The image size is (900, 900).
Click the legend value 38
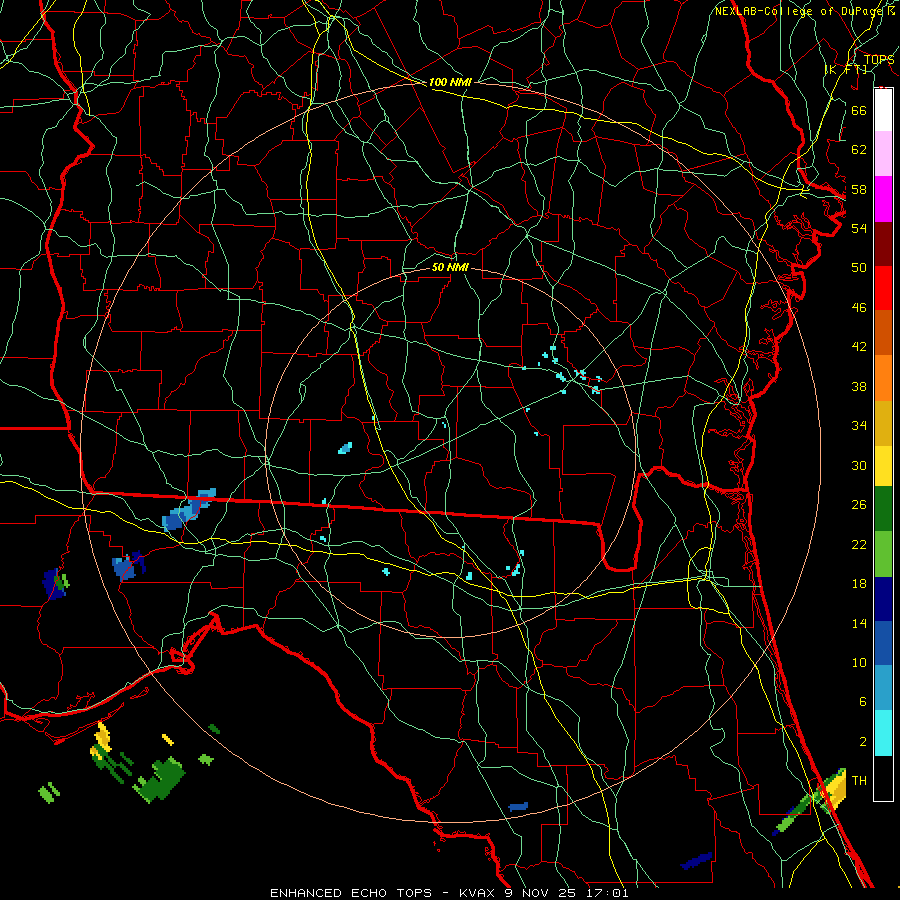pyautogui.click(x=859, y=386)
